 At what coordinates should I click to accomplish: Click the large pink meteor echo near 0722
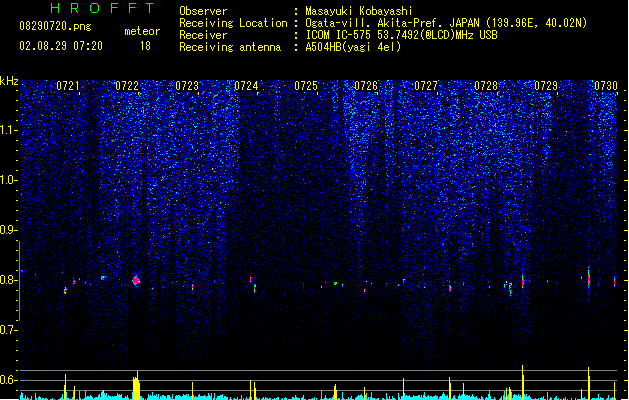pos(136,280)
